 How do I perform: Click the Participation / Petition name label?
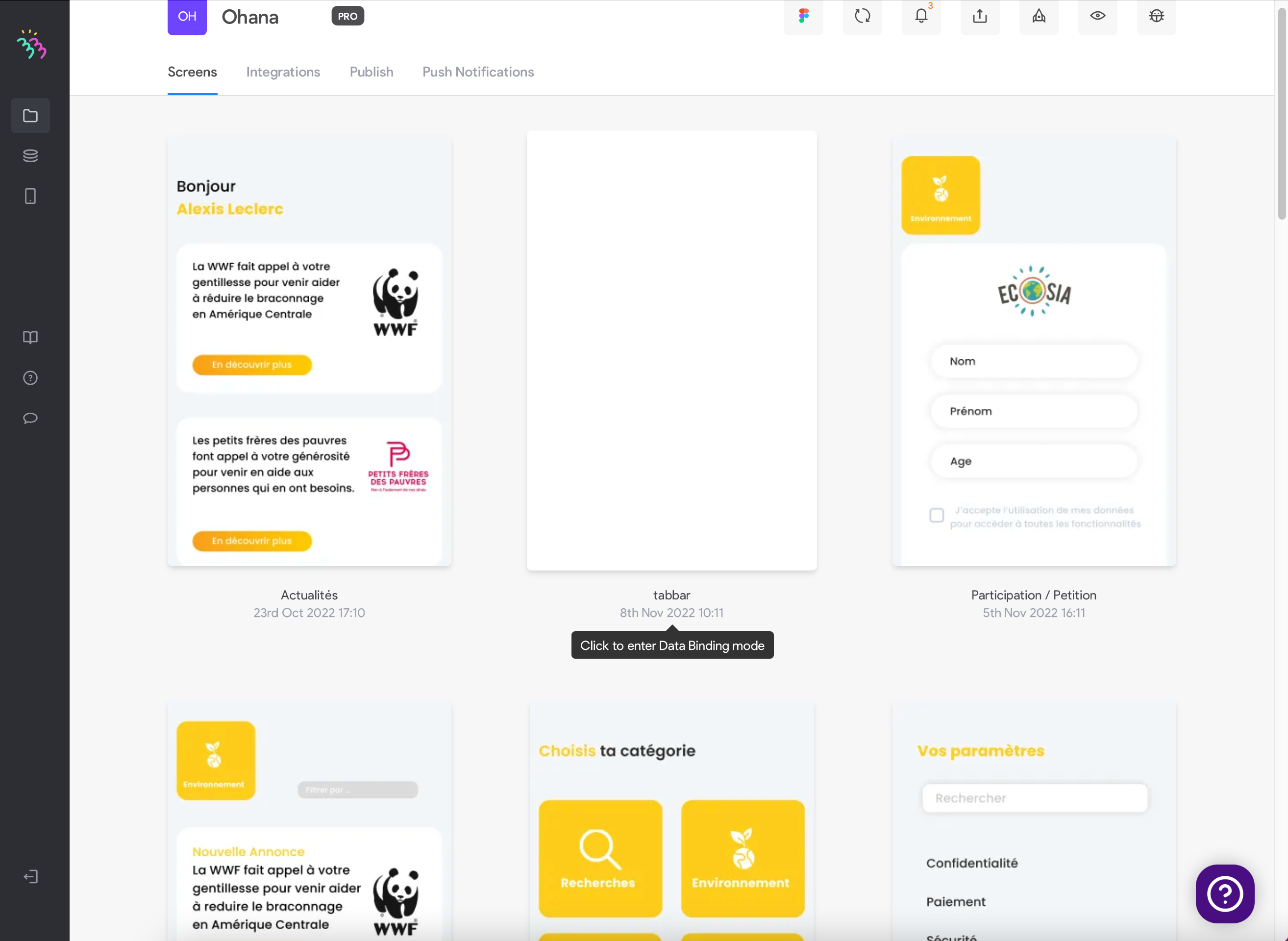click(x=1033, y=594)
